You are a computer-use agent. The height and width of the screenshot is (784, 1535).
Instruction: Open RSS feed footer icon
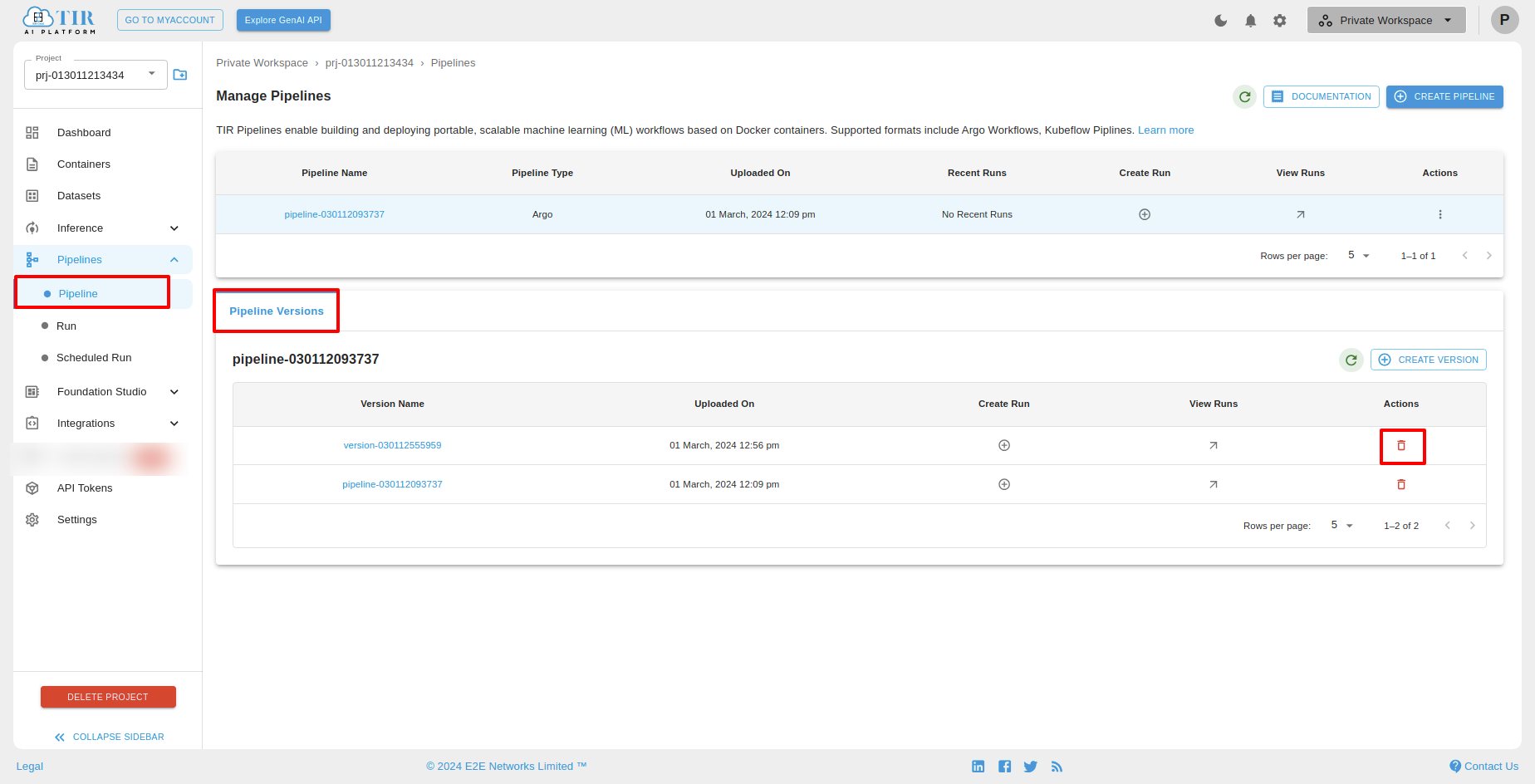[x=1057, y=767]
